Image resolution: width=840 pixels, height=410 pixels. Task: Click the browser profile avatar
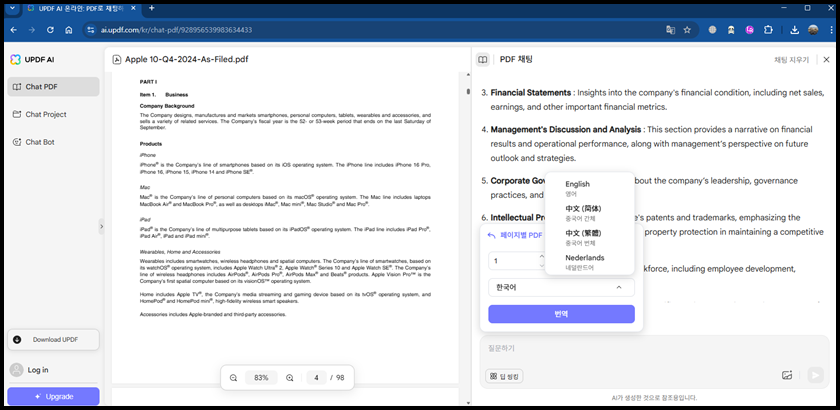pos(813,30)
